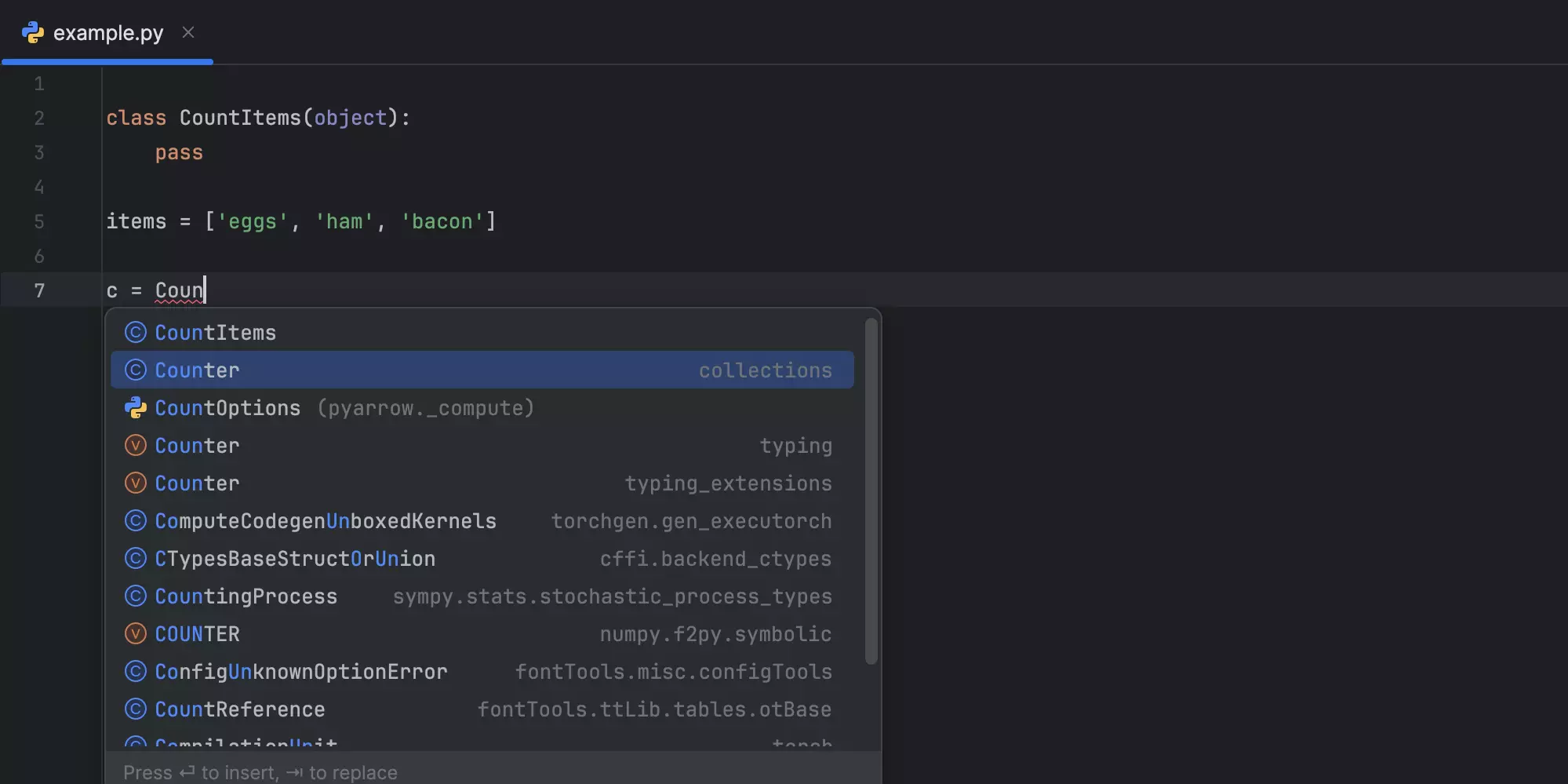Click the class icon beside CountingProcess

point(135,596)
